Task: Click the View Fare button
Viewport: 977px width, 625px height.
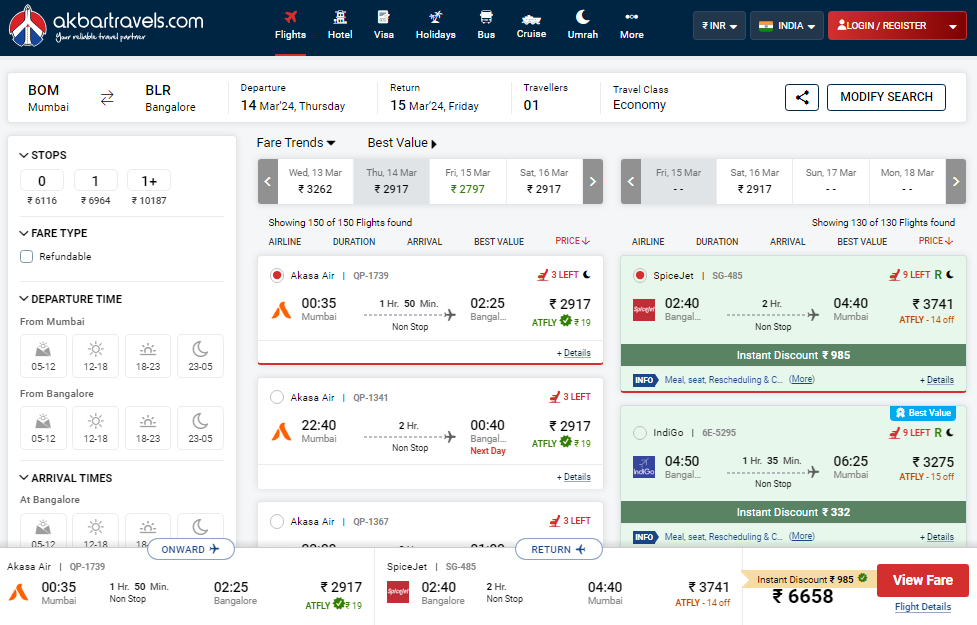Action: (x=923, y=580)
